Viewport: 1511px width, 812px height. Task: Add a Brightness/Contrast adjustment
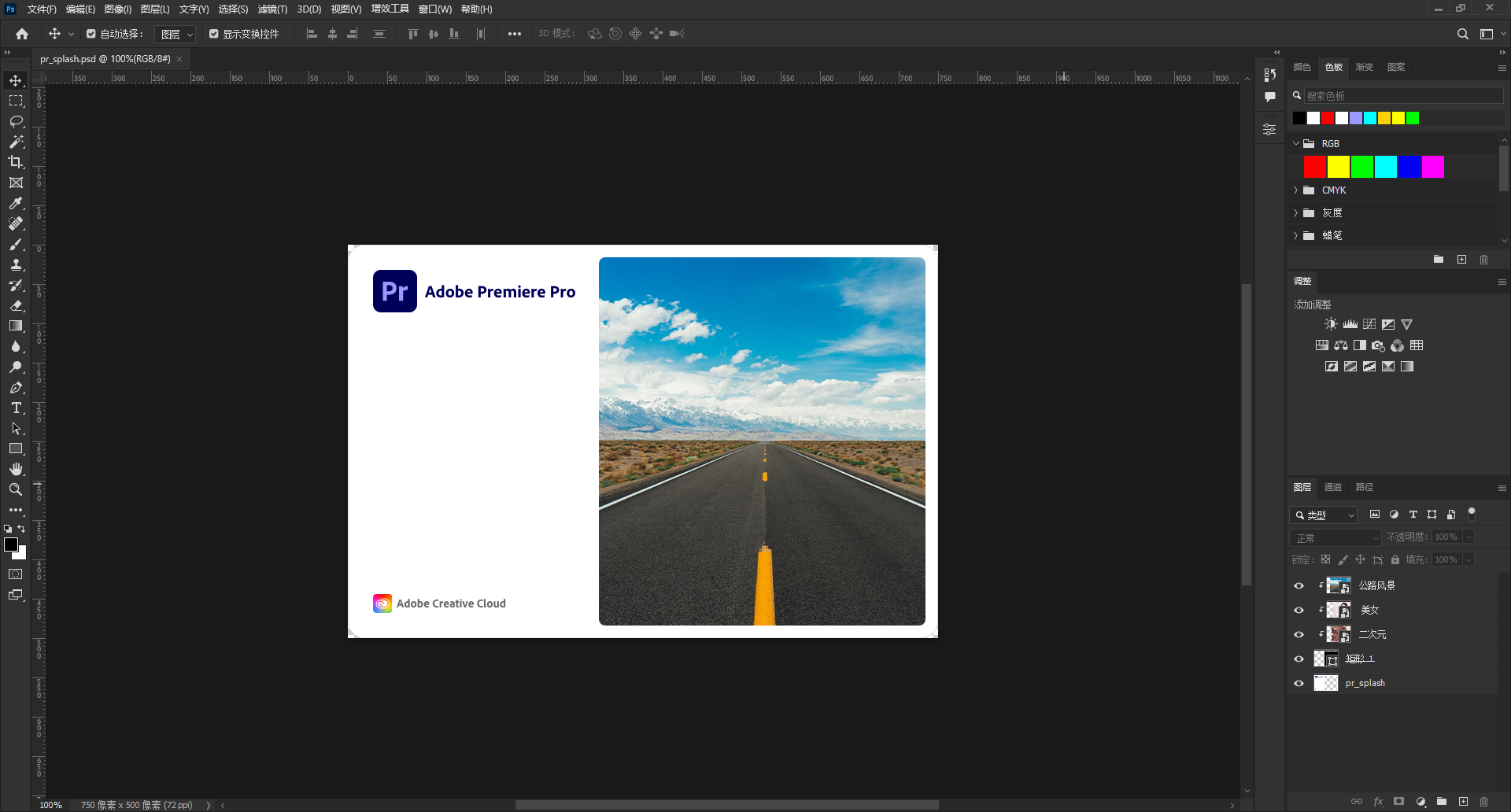pos(1331,324)
